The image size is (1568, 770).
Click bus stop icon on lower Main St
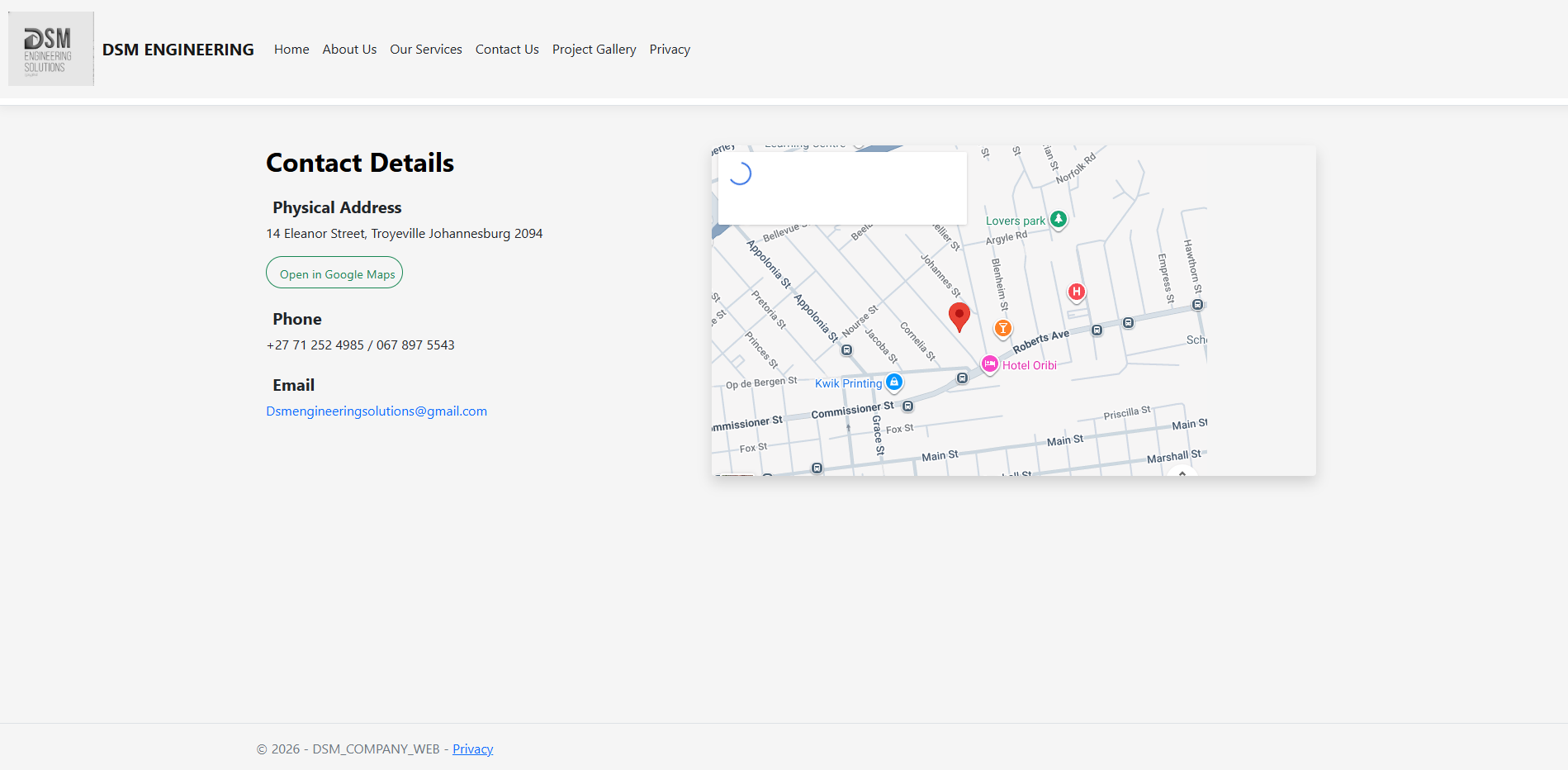click(x=817, y=468)
